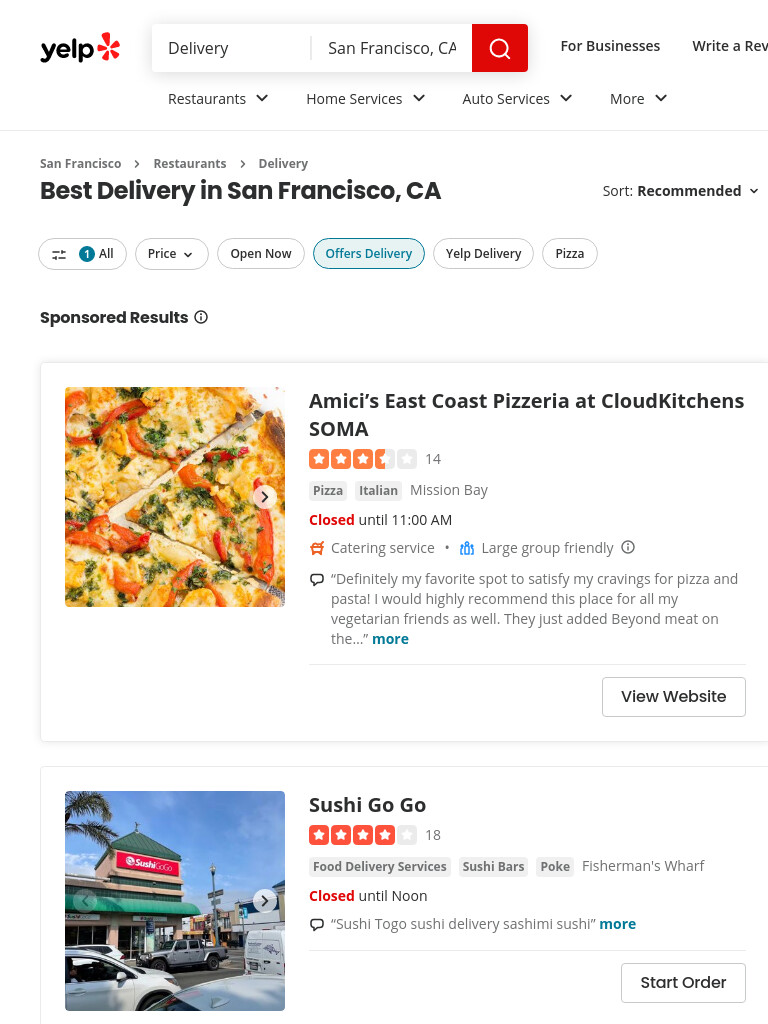Enable the Yelp Delivery filter
The height and width of the screenshot is (1024, 768).
click(483, 254)
